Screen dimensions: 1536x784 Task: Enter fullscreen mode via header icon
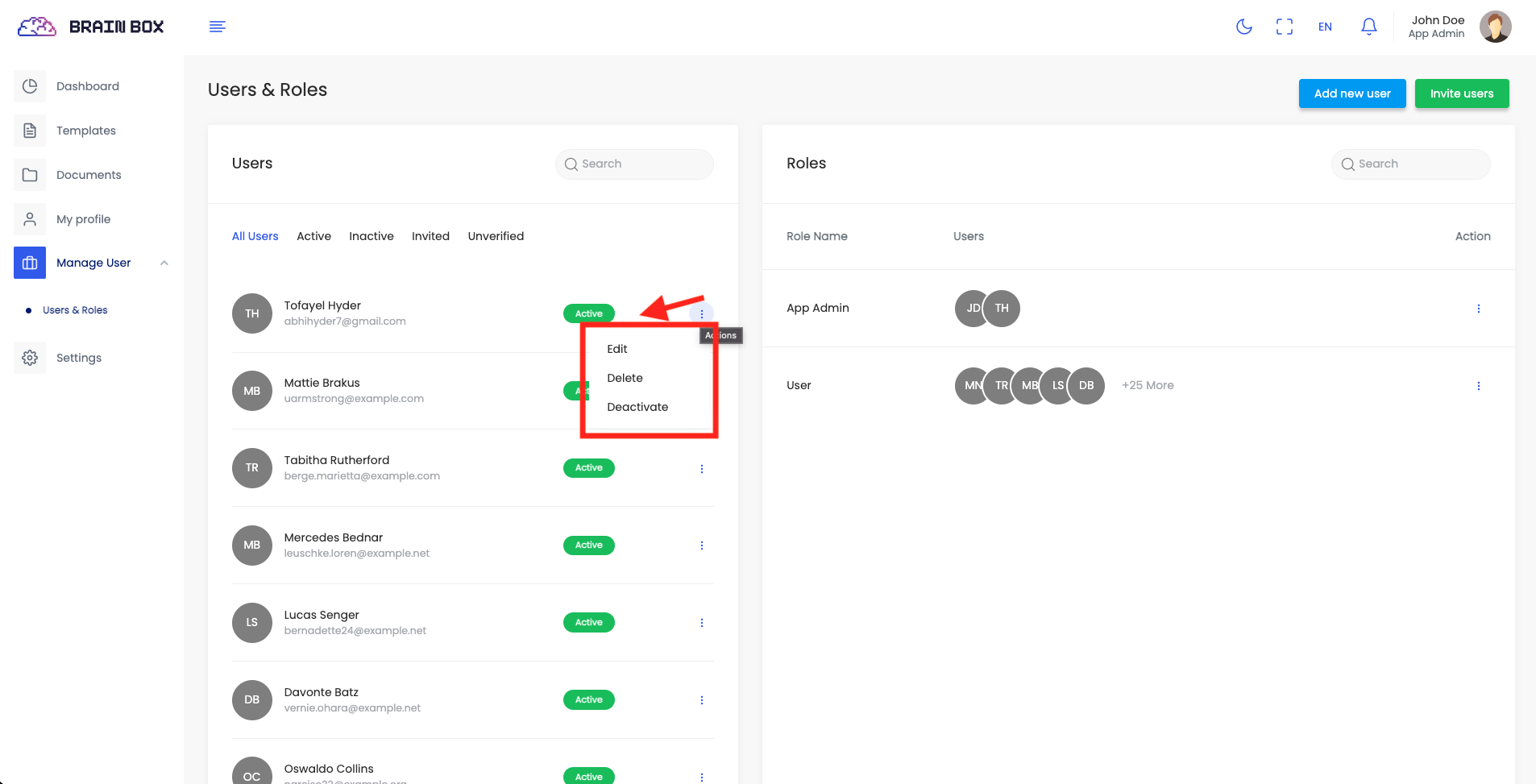(1285, 27)
